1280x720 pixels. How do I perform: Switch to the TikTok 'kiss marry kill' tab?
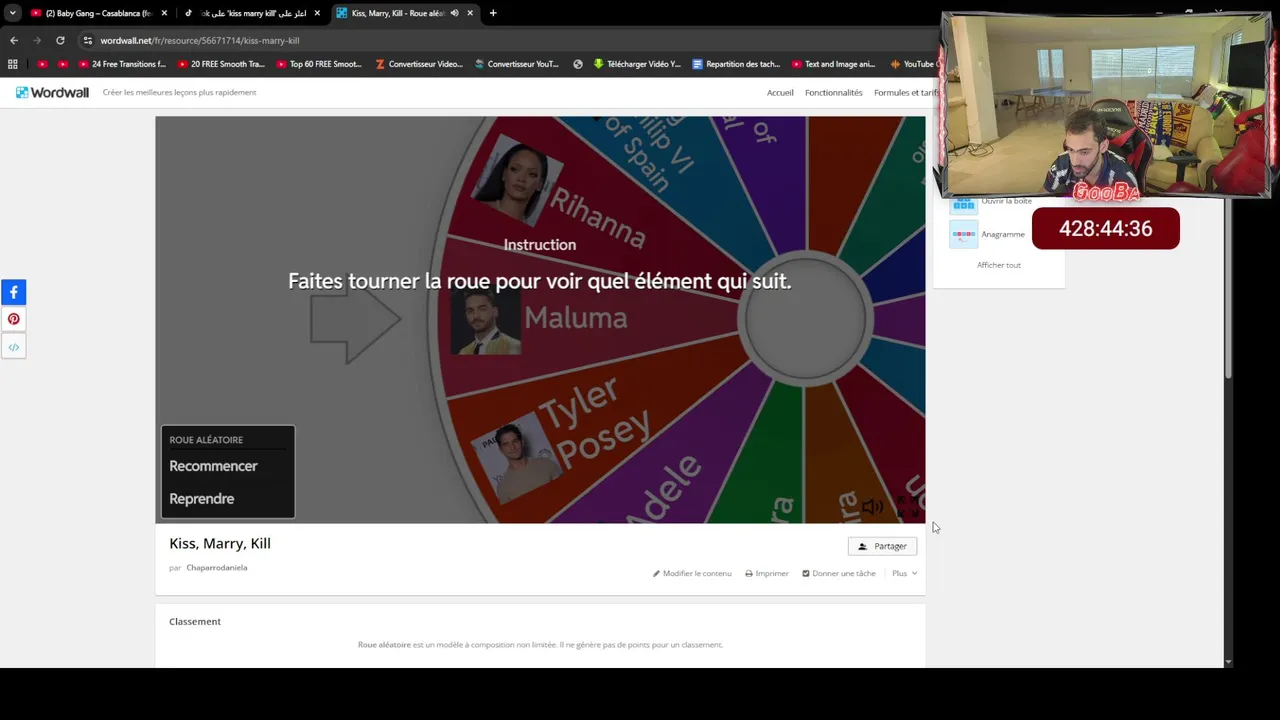(252, 13)
